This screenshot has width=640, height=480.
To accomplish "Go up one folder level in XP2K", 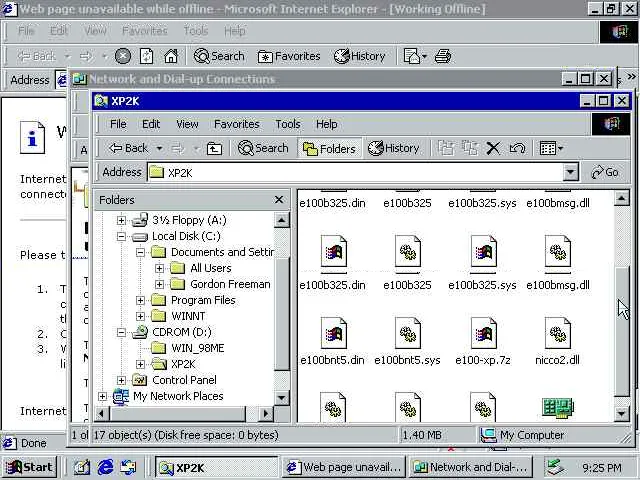I will (x=214, y=149).
